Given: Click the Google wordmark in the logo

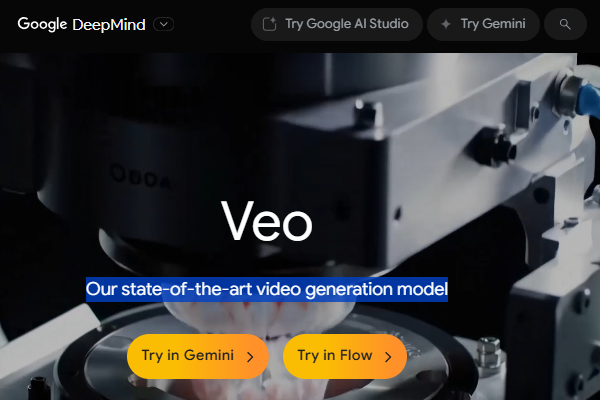Looking at the screenshot, I should point(42,24).
